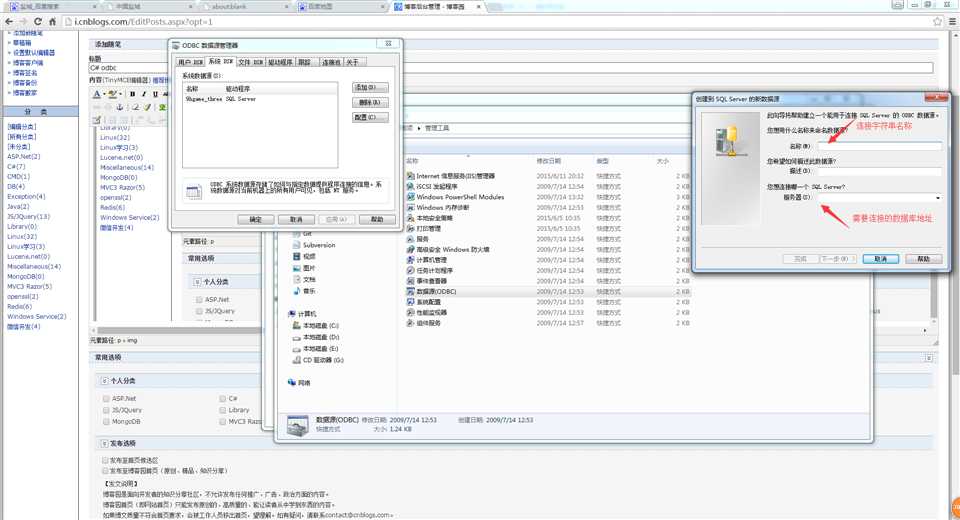Click the Bold icon in TinyMCE toolbar
Viewport: 960px width, 520px height.
pyautogui.click(x=132, y=94)
